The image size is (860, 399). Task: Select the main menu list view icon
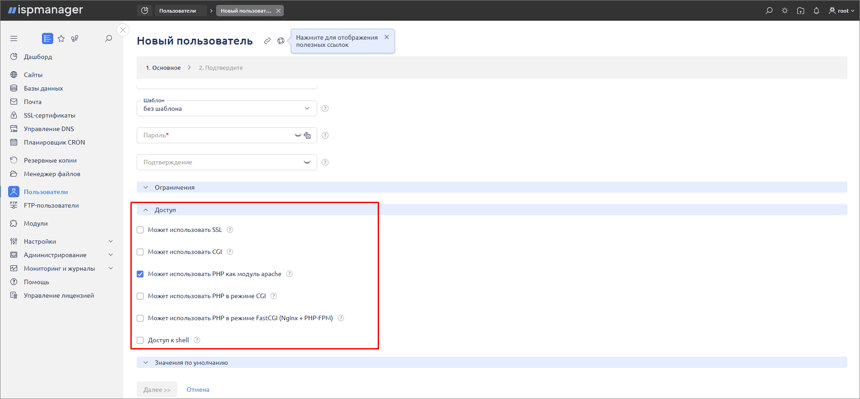pos(48,38)
